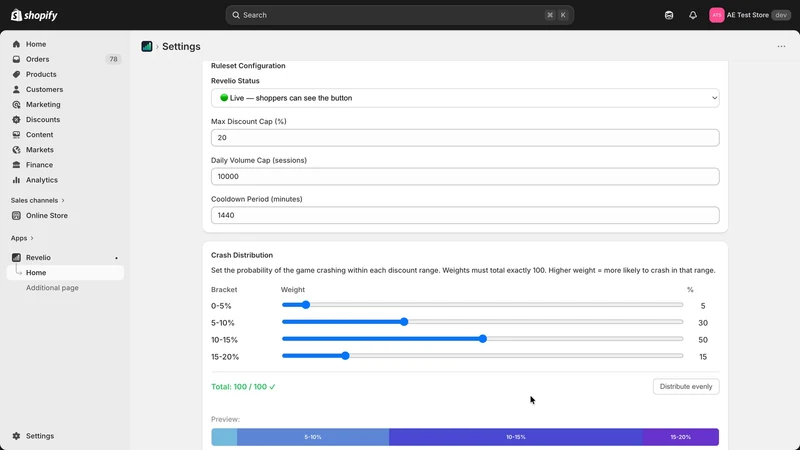
Task: Click the Cooldown Period field
Action: 465,215
